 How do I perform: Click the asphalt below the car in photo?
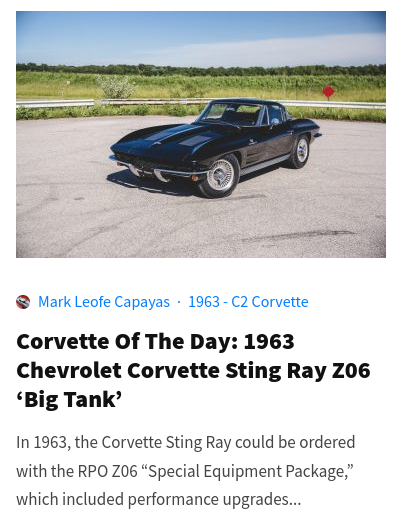pyautogui.click(x=200, y=227)
